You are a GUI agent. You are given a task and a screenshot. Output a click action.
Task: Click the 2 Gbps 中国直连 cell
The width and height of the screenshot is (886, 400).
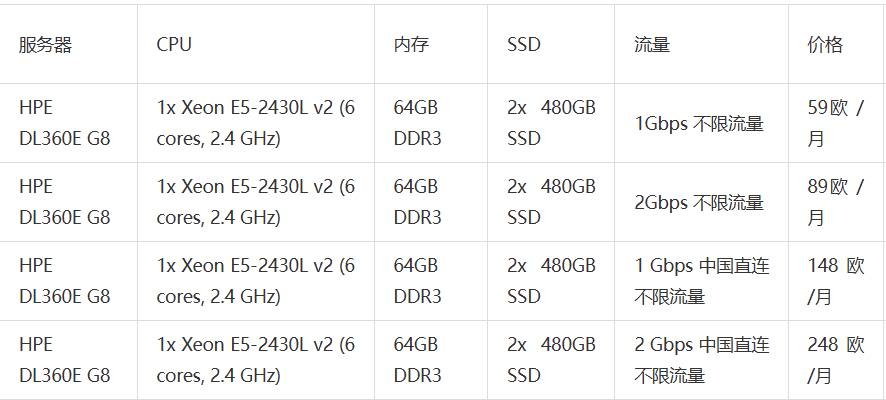pyautogui.click(x=702, y=360)
